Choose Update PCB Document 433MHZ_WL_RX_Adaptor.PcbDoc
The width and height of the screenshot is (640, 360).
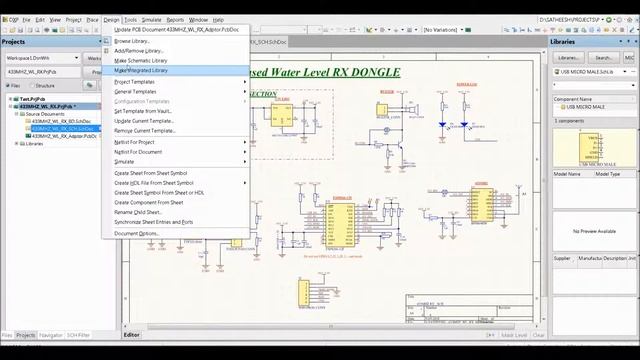point(176,30)
